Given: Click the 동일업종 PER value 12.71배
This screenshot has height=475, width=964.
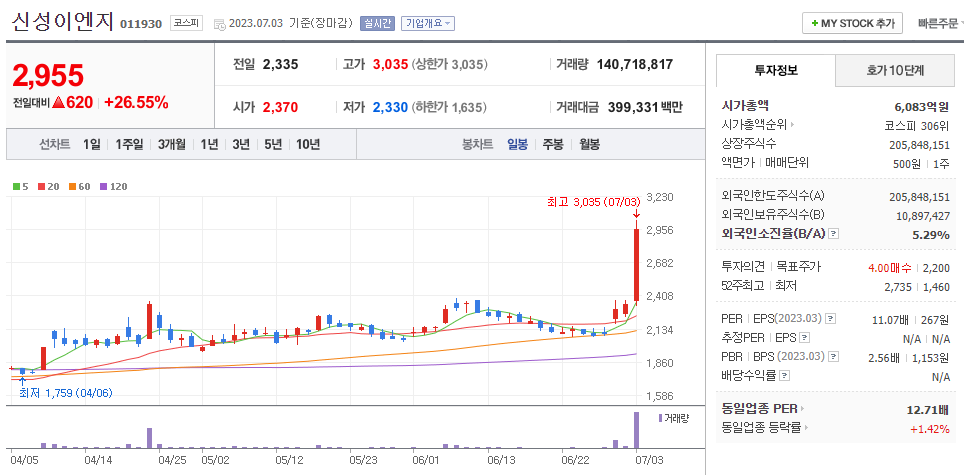Looking at the screenshot, I should (928, 410).
